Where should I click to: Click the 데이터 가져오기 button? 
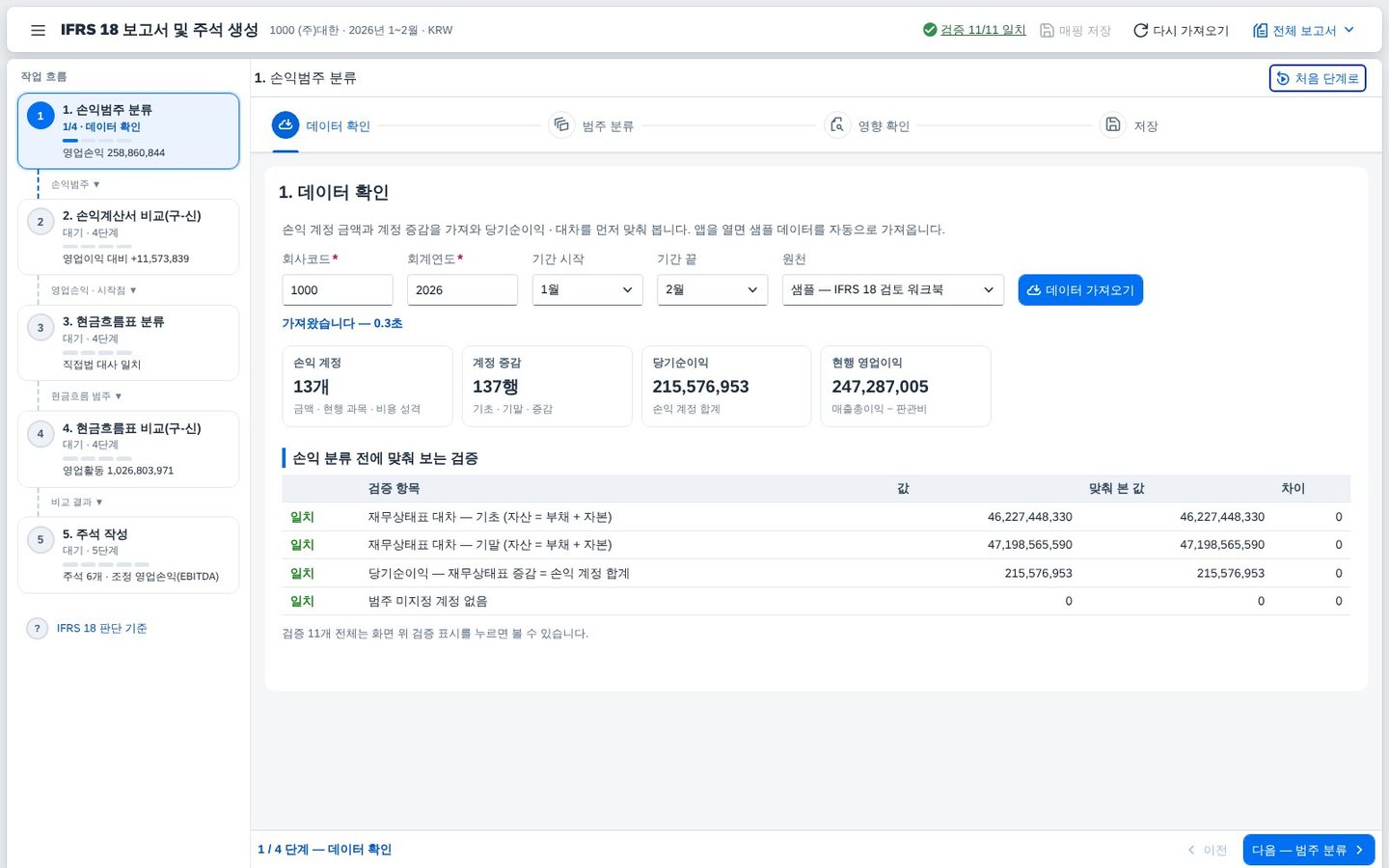coord(1080,289)
